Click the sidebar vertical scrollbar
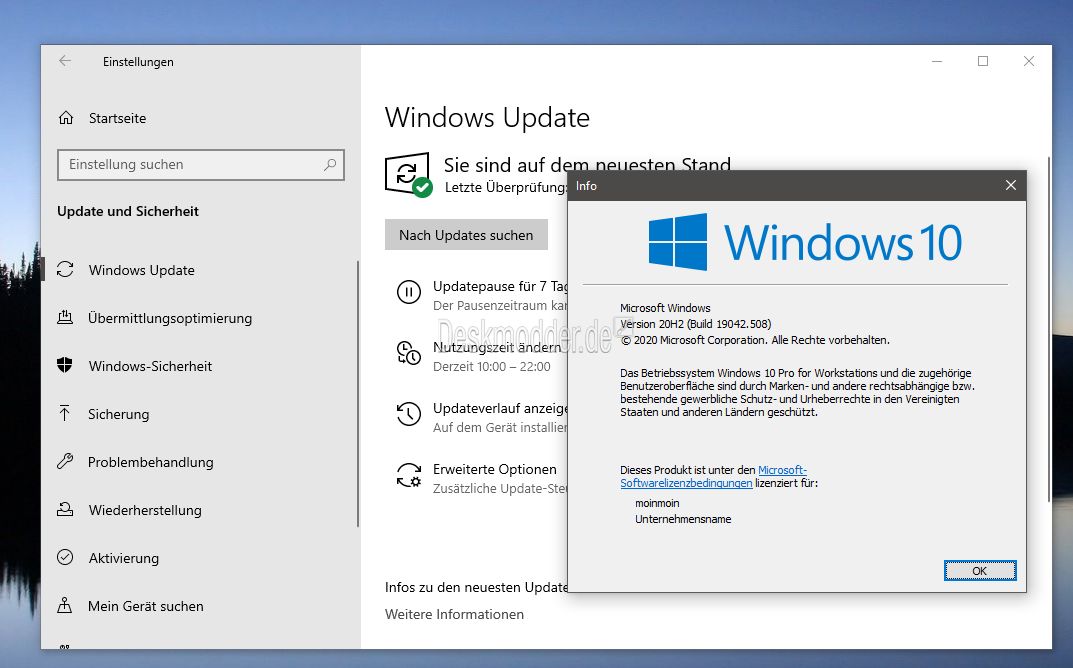 357,394
